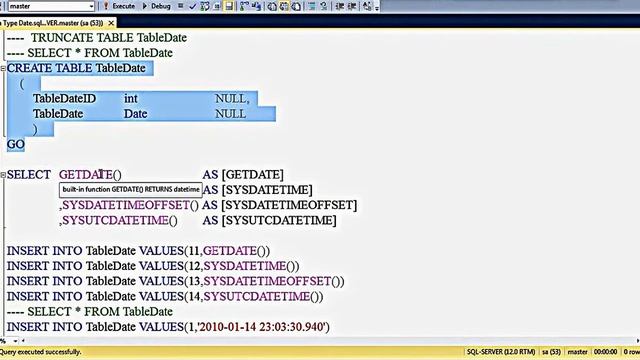Image resolution: width=640 pixels, height=360 pixels.
Task: Uncomment the selected lines
Action: pos(324,6)
